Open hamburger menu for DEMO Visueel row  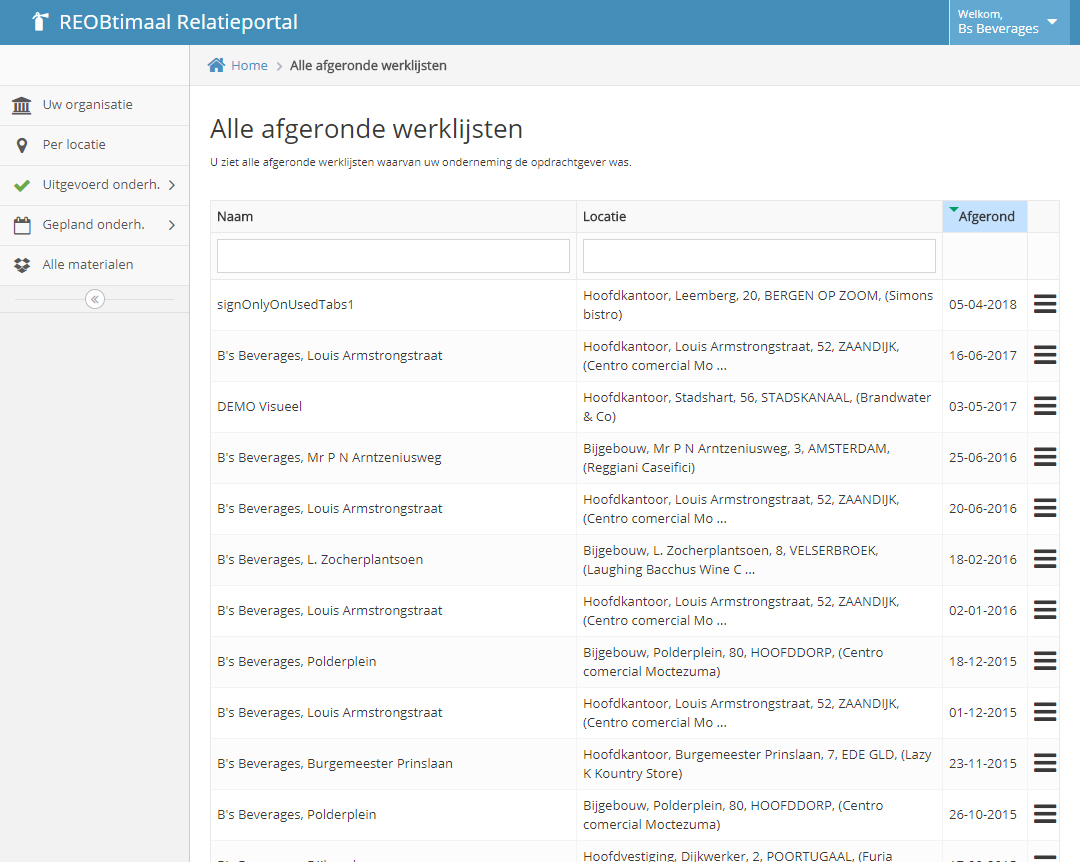(1044, 406)
